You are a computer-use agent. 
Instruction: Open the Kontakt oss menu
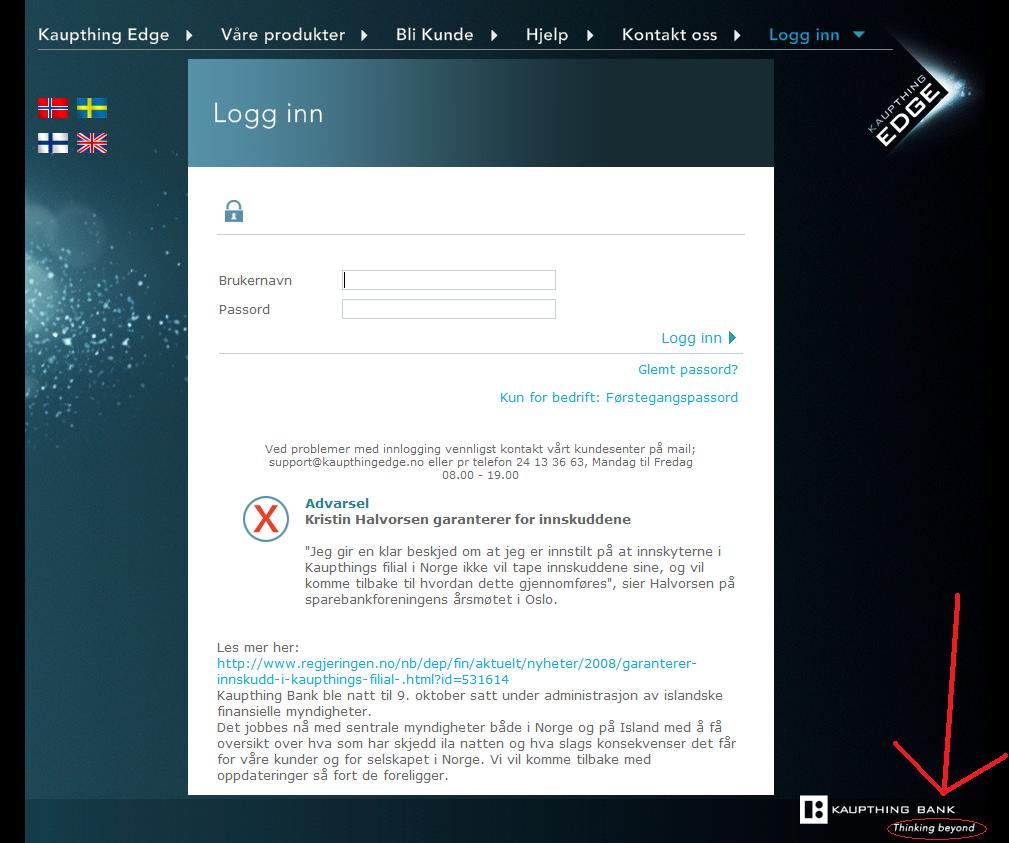669,35
